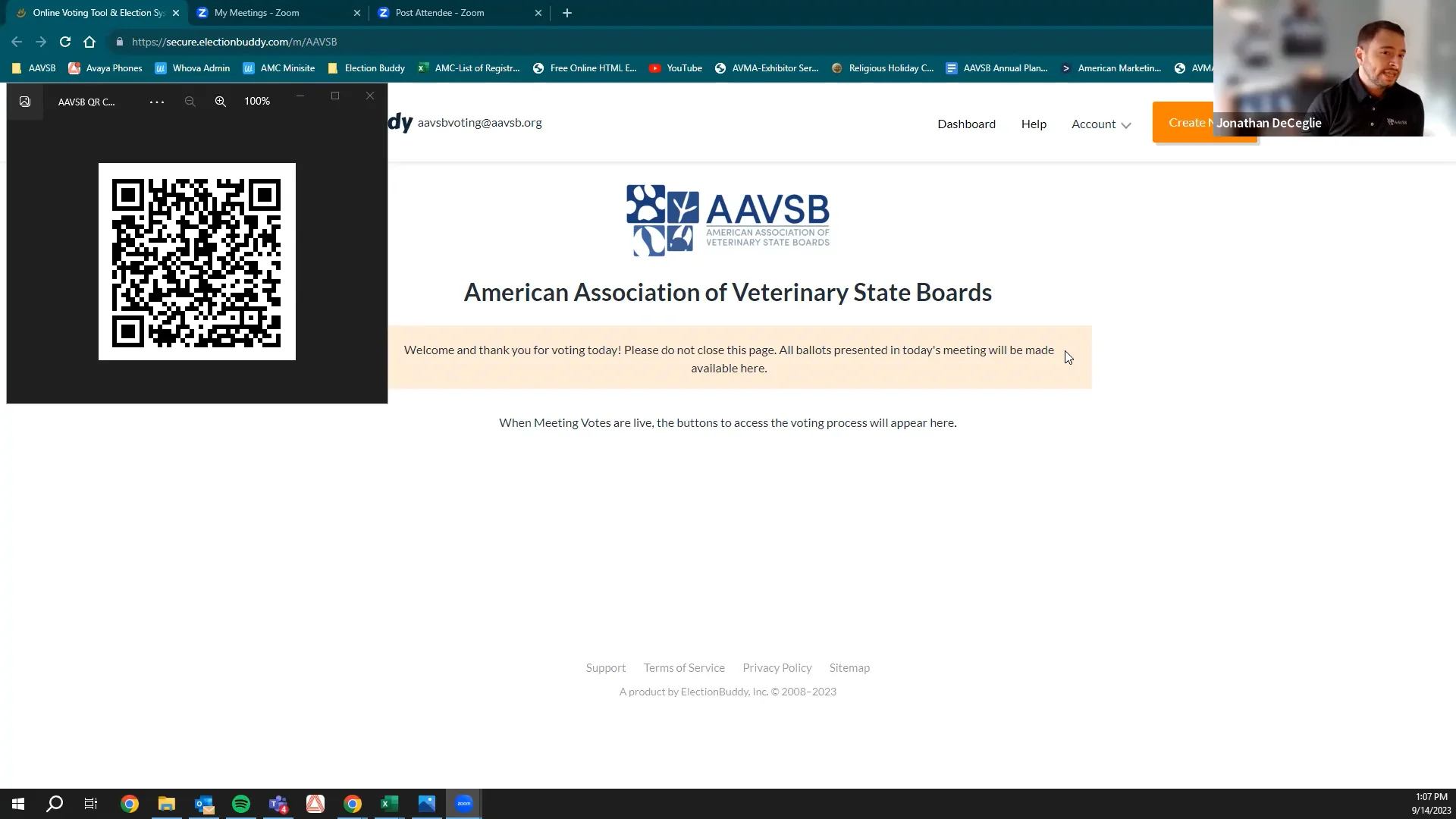The width and height of the screenshot is (1456, 819).
Task: Click the 100% zoom level indicator
Action: pos(257,101)
